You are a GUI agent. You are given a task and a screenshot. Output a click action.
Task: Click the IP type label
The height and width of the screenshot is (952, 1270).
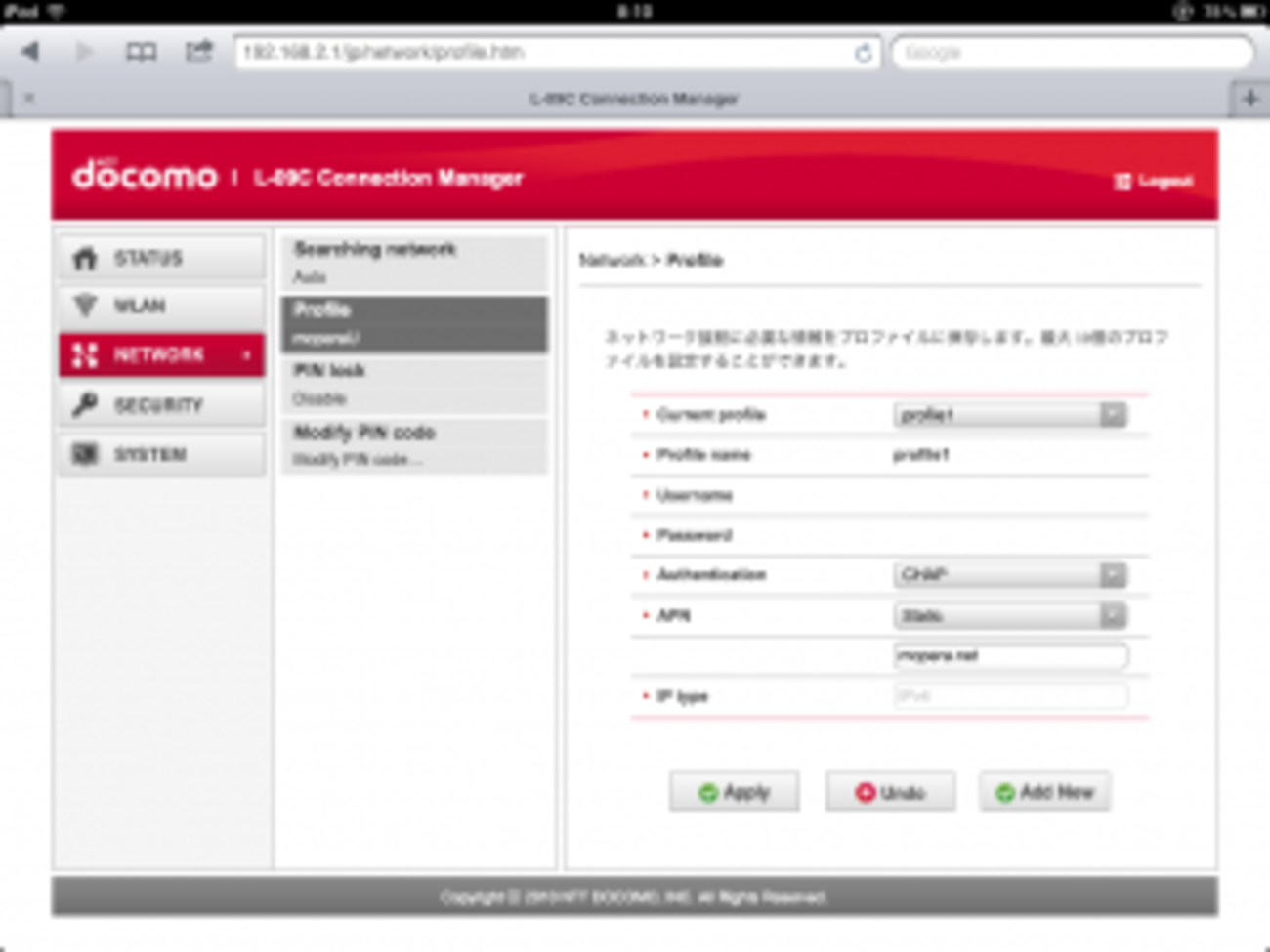682,696
